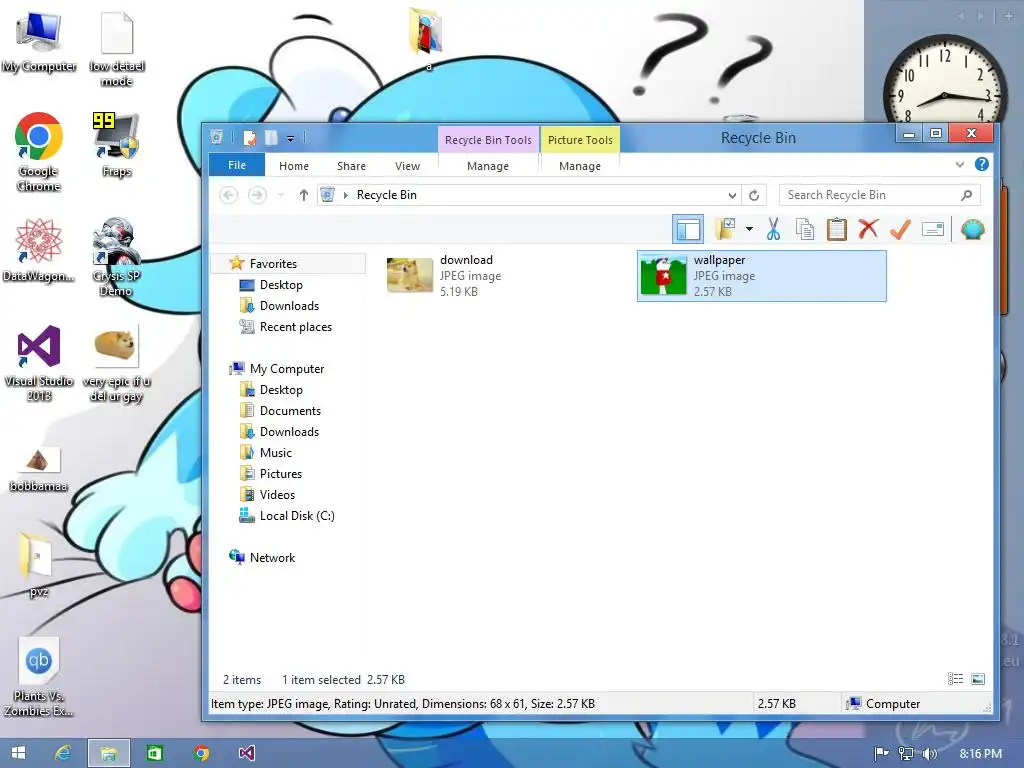Open Desktop under Favorites
Screen dimensions: 1024x768
coord(281,285)
